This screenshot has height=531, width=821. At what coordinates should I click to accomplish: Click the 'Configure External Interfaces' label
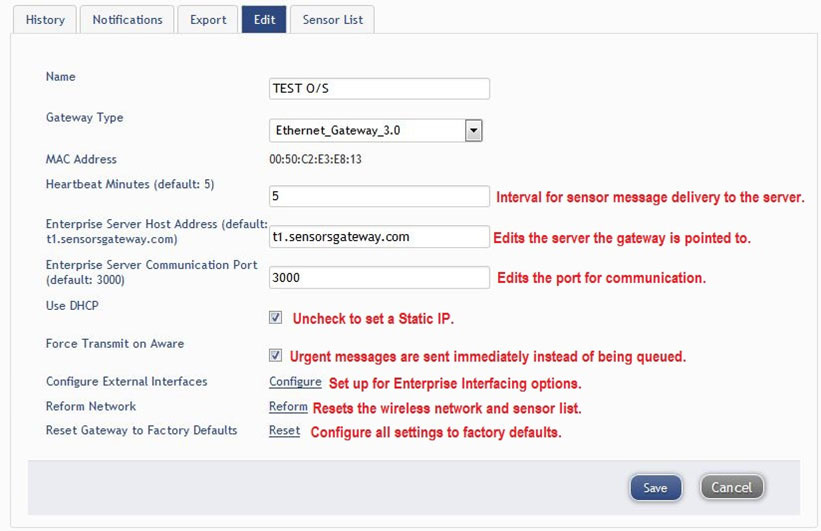pos(127,382)
